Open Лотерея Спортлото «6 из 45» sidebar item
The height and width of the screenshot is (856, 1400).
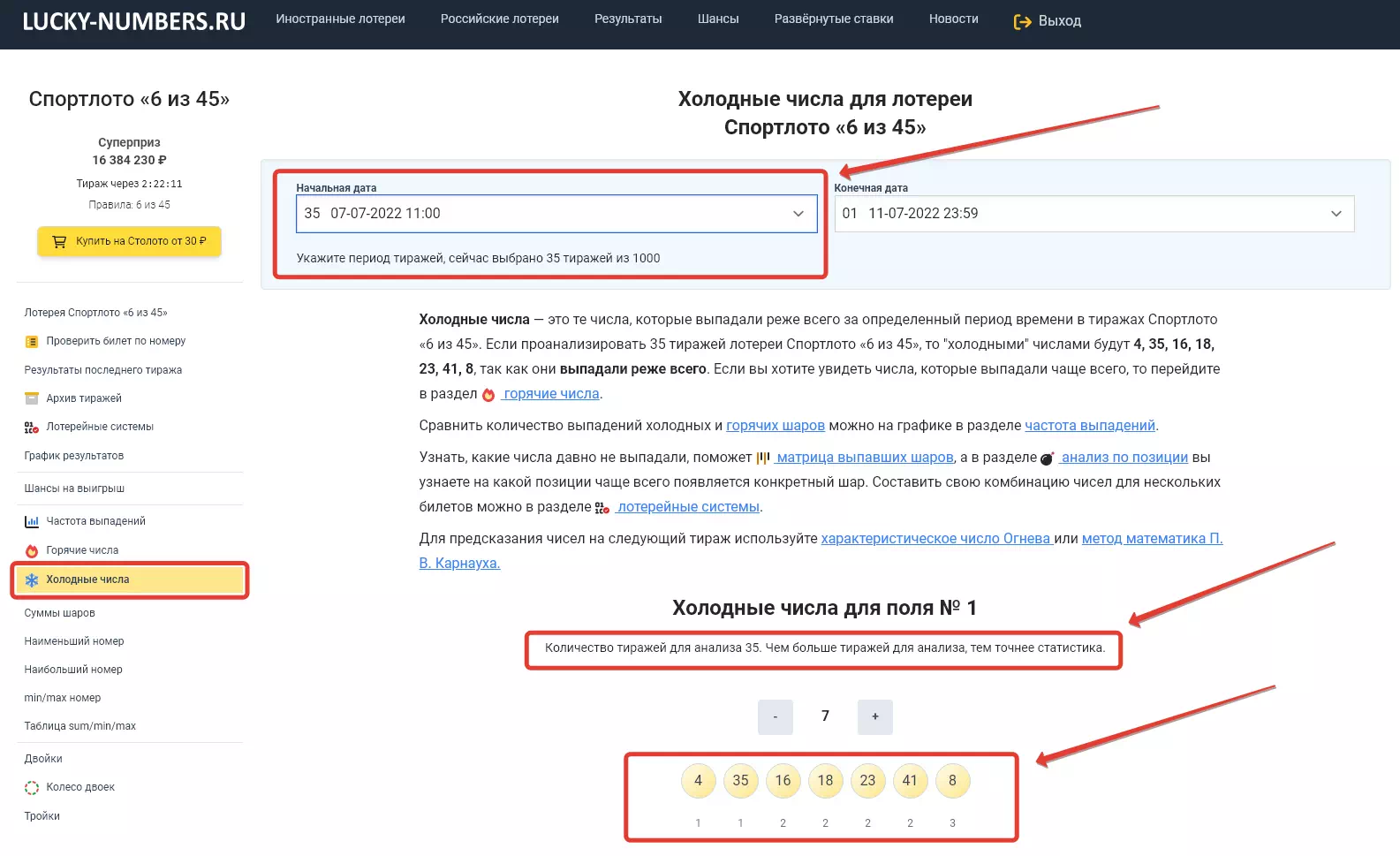click(x=95, y=313)
